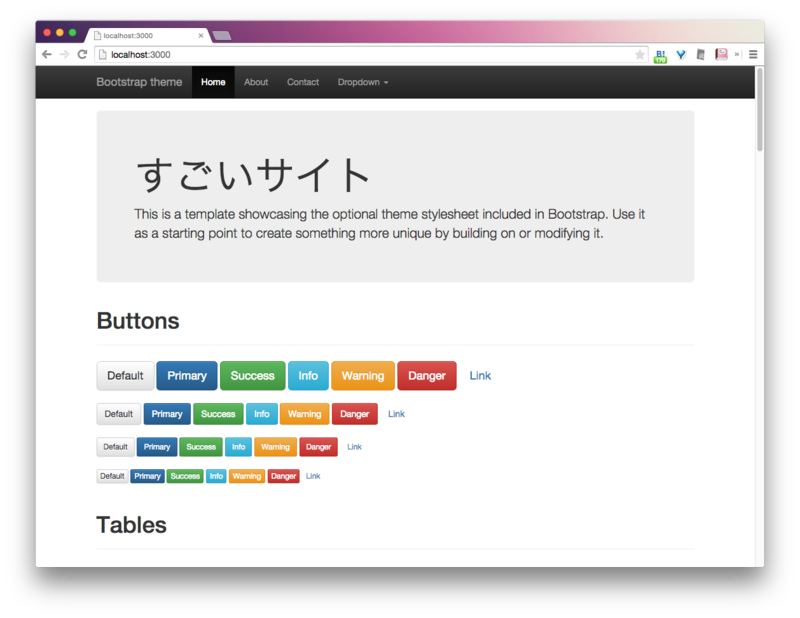Click extra-small Primary button
This screenshot has width=800, height=618.
pyautogui.click(x=147, y=476)
